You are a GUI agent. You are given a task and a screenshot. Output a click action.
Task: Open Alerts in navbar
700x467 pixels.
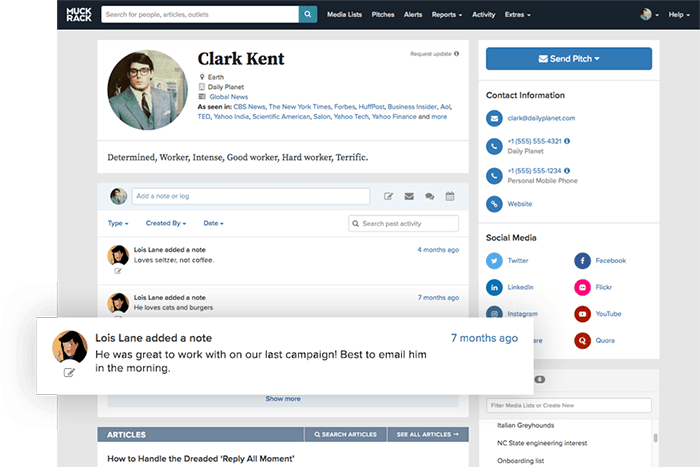(413, 14)
